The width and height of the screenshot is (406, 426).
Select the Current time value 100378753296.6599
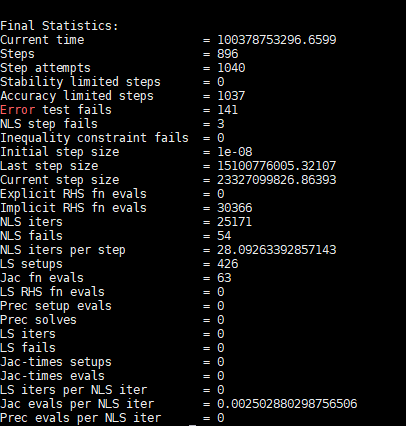(277, 40)
